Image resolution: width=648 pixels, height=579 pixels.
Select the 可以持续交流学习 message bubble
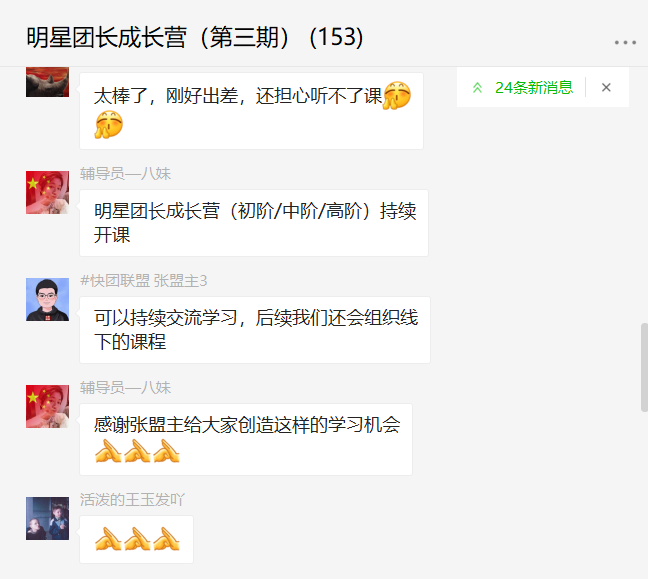[255, 330]
